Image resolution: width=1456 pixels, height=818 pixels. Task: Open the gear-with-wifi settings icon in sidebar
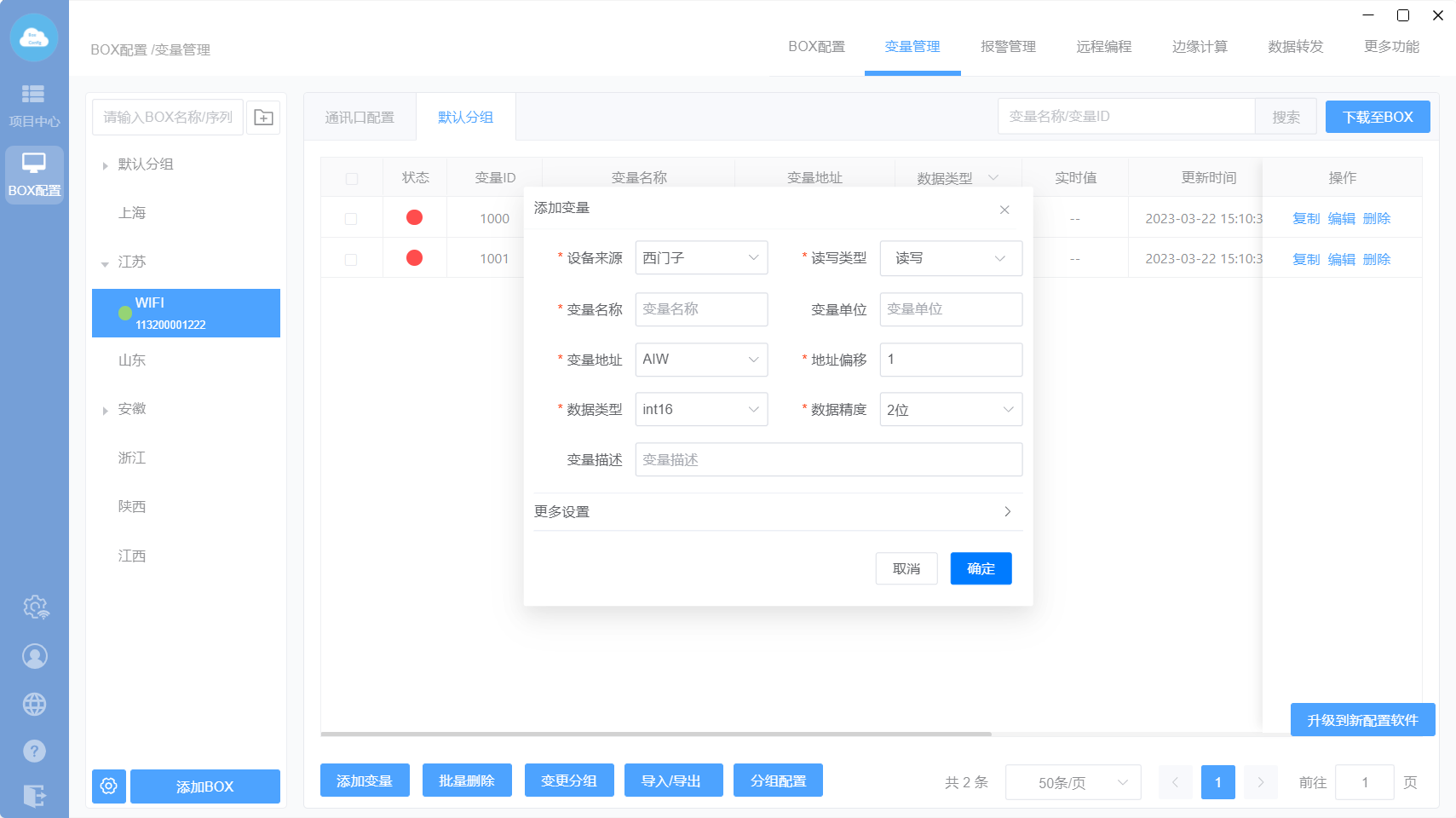tap(35, 608)
